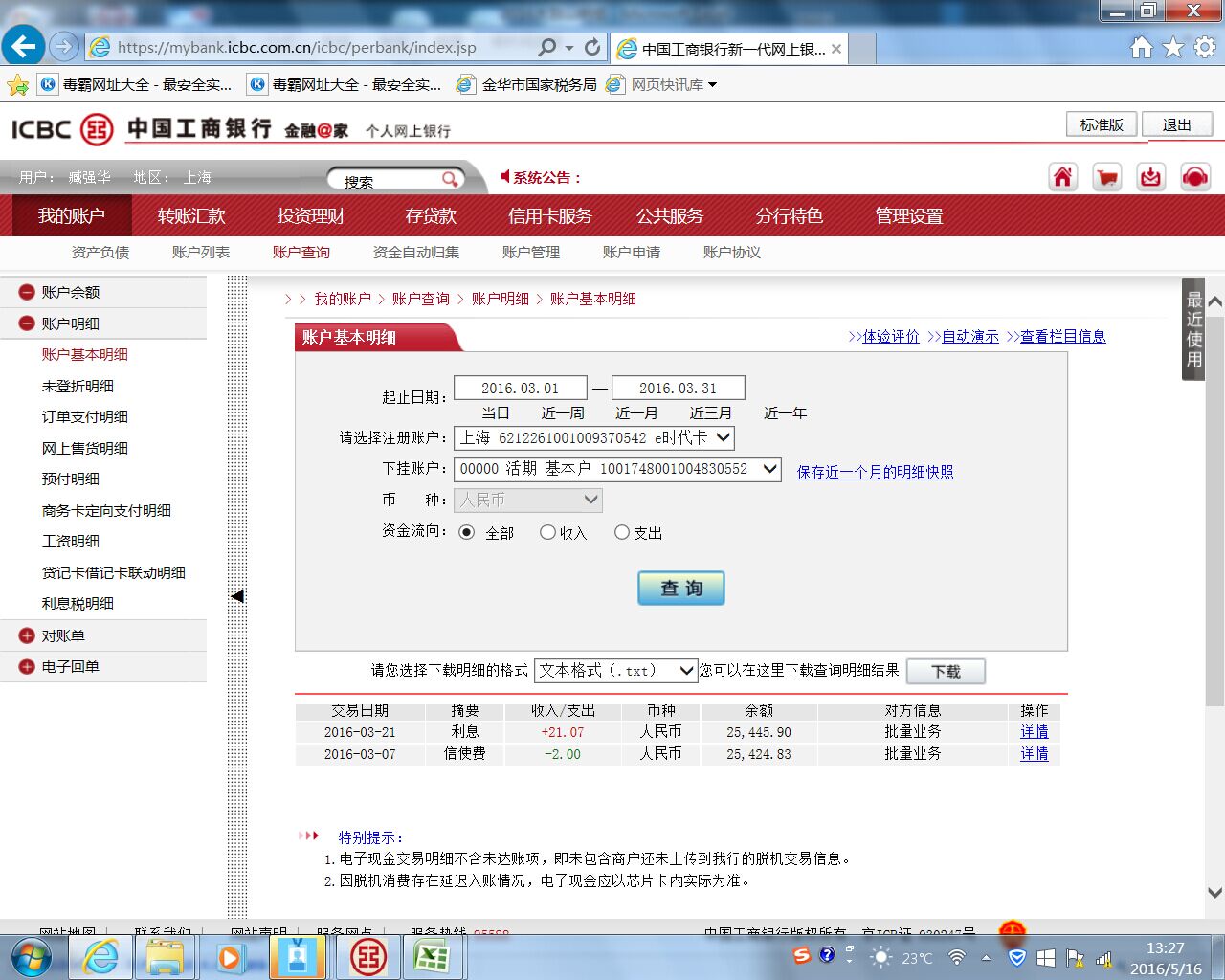Screen dimensions: 1225x980
Task: Collapse the 账户余额 sidebar section
Action: (27, 292)
